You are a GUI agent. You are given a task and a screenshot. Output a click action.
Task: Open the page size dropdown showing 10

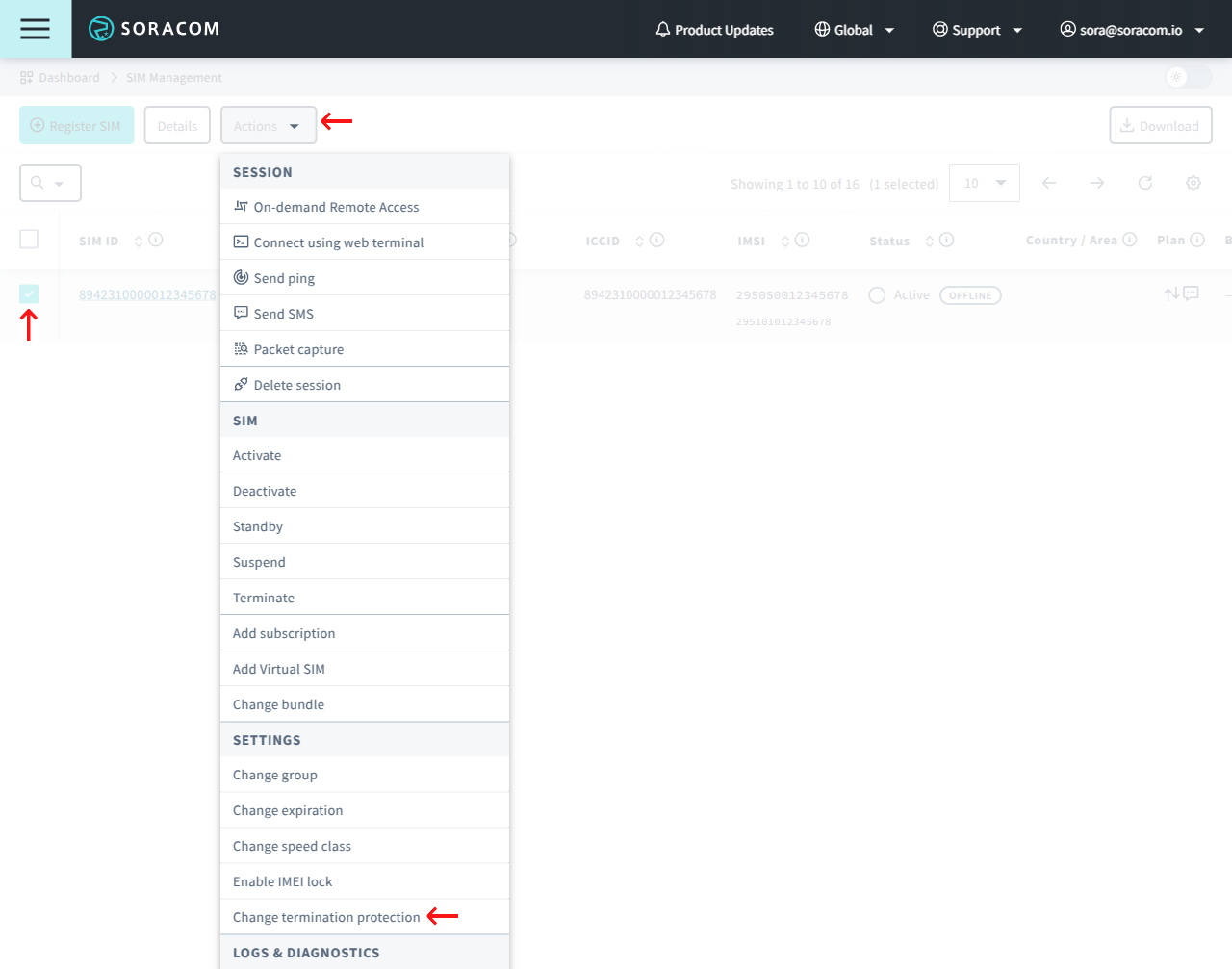[x=985, y=182]
